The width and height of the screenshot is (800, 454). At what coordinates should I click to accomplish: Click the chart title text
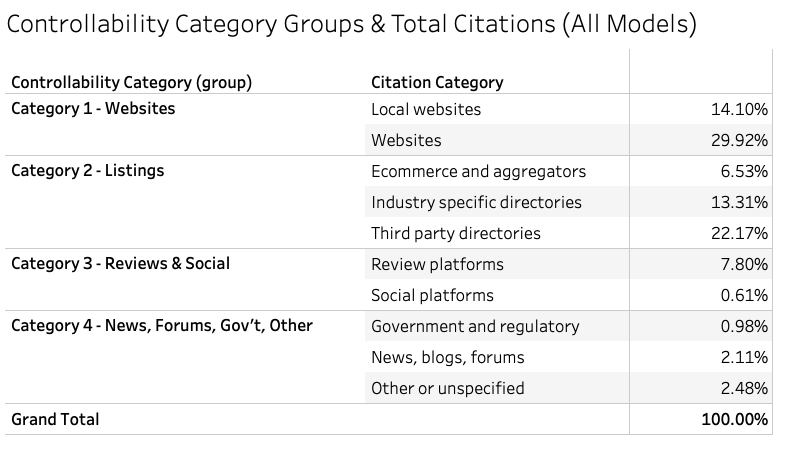click(x=351, y=25)
